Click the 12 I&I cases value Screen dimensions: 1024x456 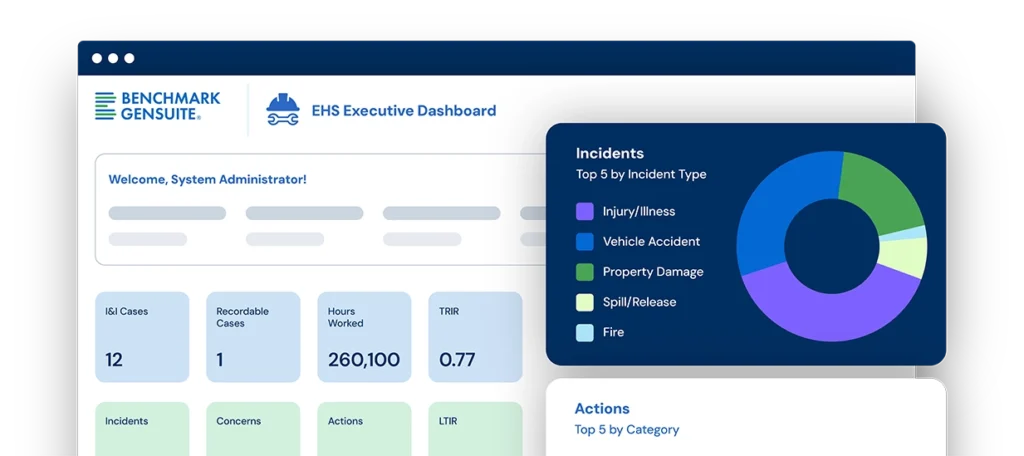pos(114,360)
